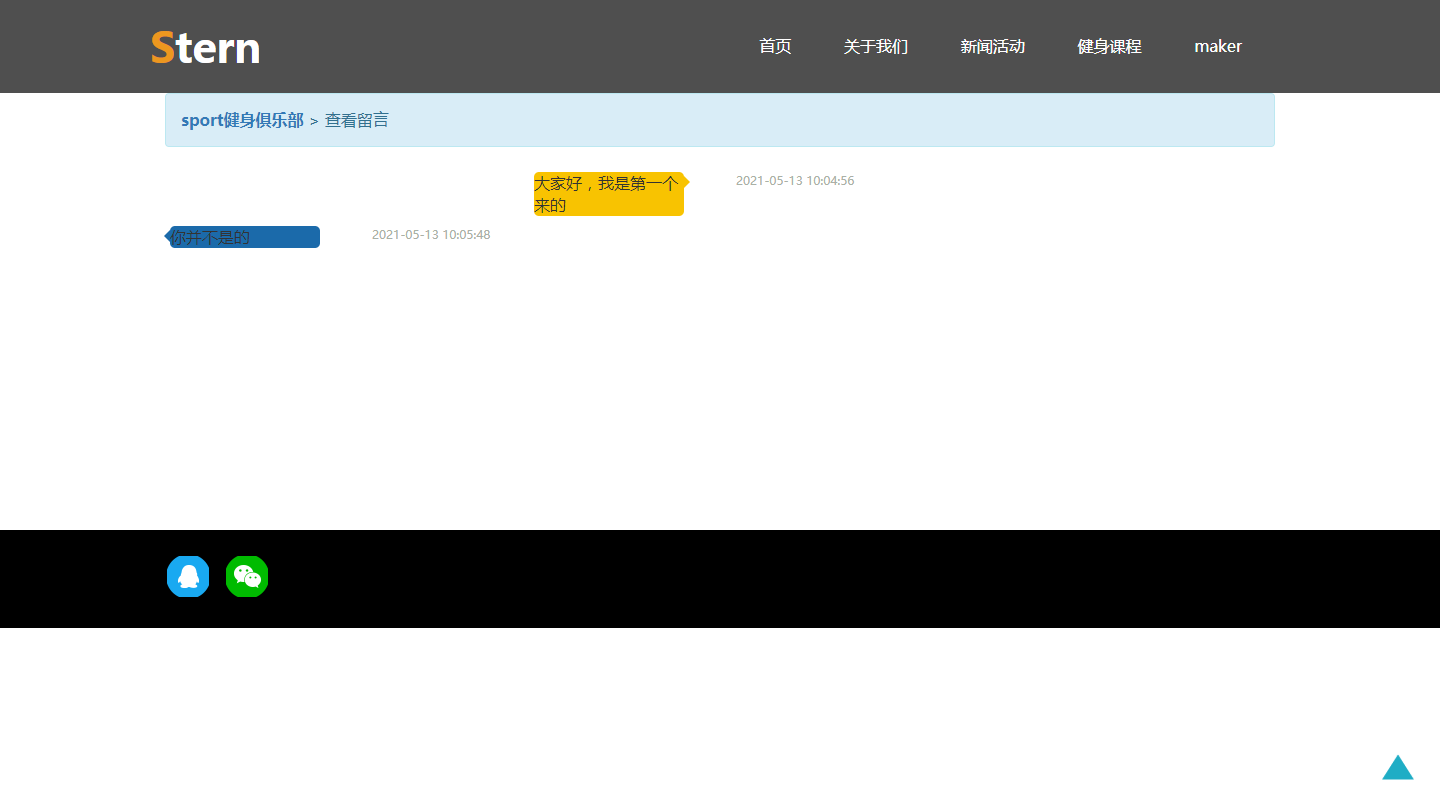Follow the sport健身俱乐部 breadcrumb link
The image size is (1440, 799).
pyautogui.click(x=242, y=120)
